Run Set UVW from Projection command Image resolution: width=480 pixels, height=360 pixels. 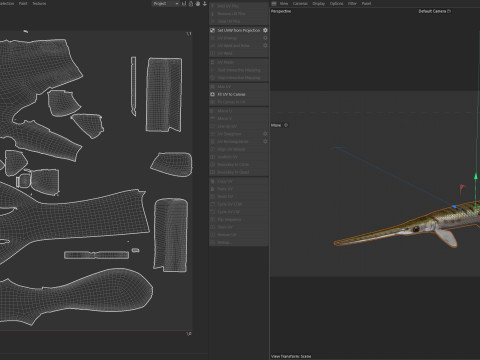coord(239,30)
